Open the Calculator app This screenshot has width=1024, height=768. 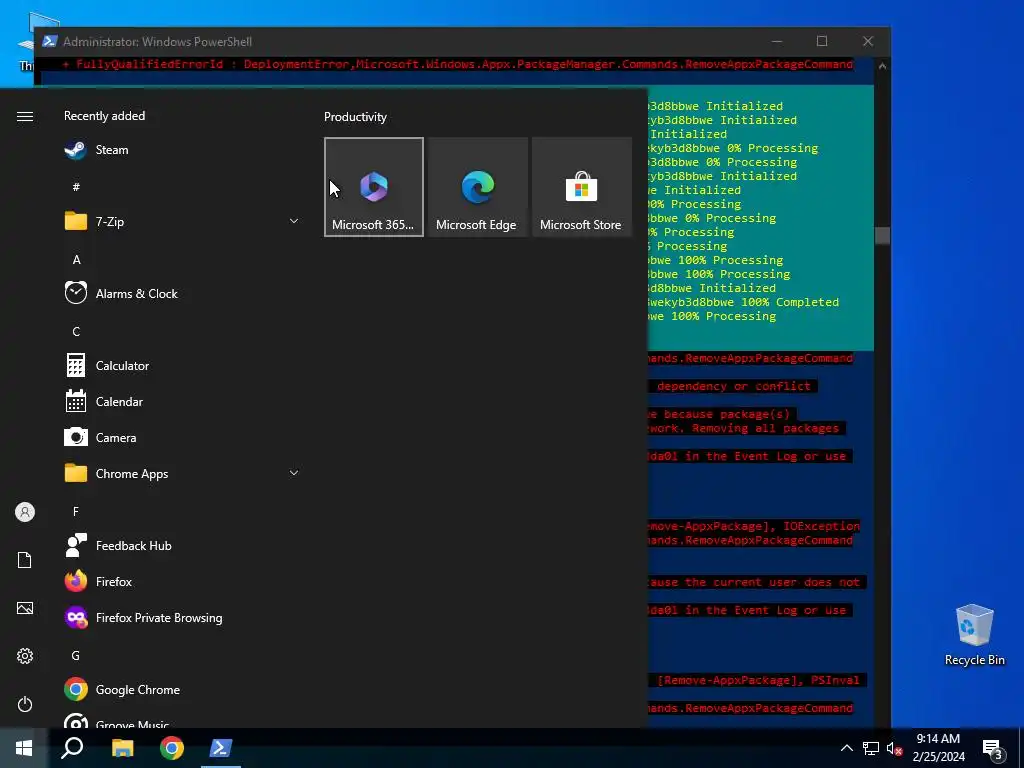[182, 366]
